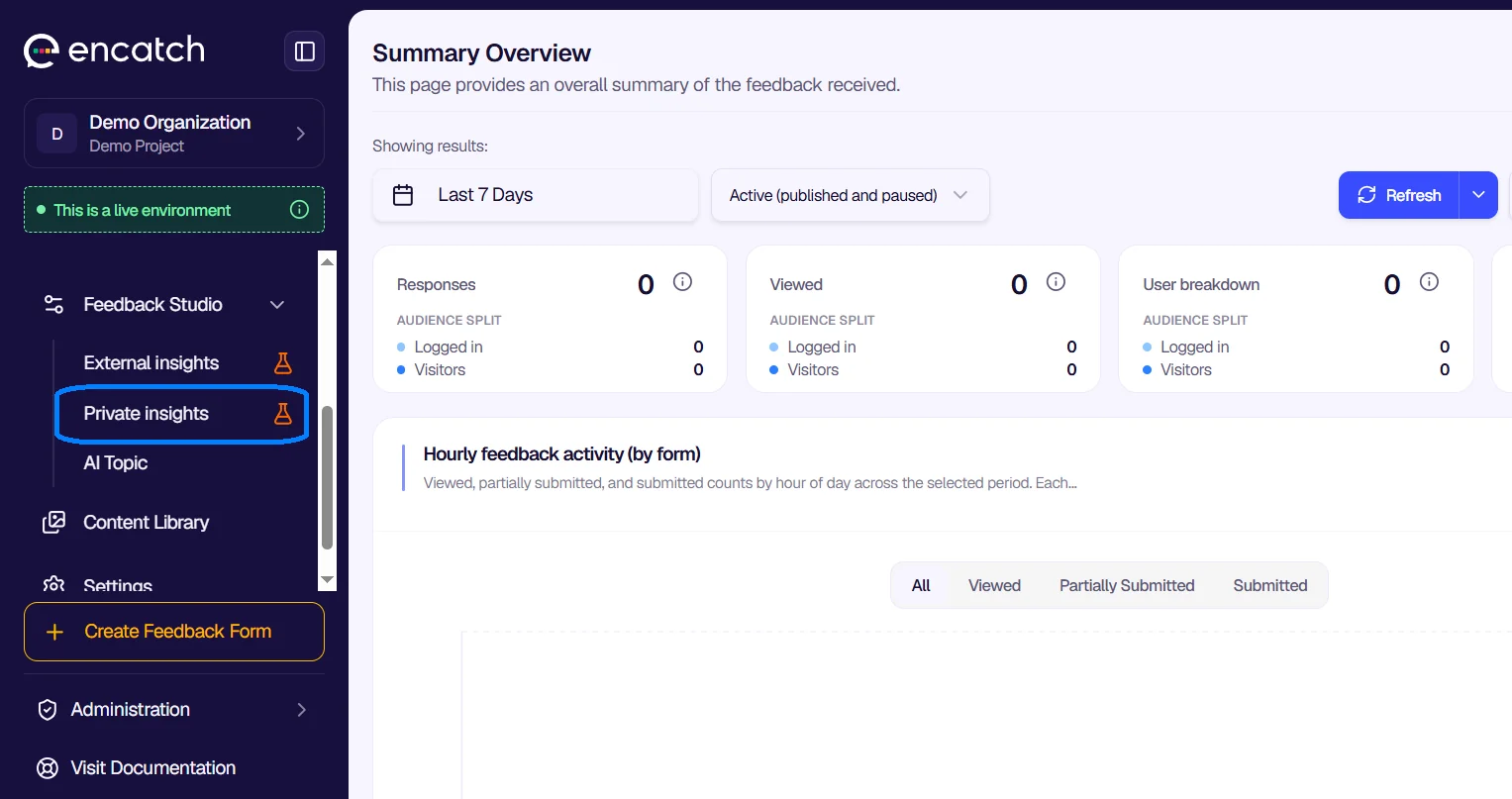Open the User breakdown info icon
The image size is (1512, 799).
(1429, 282)
